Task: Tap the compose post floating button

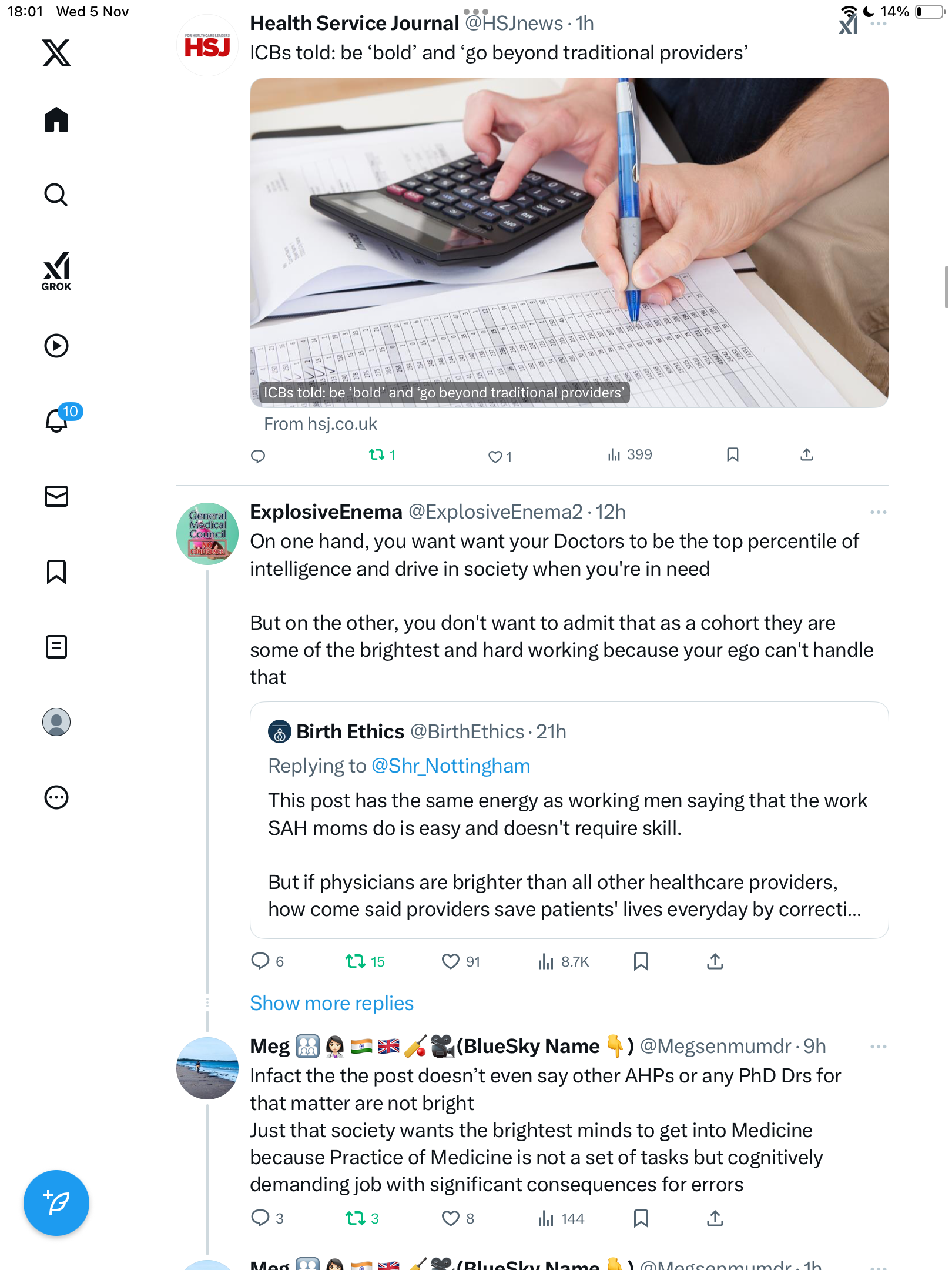Action: (x=56, y=1203)
